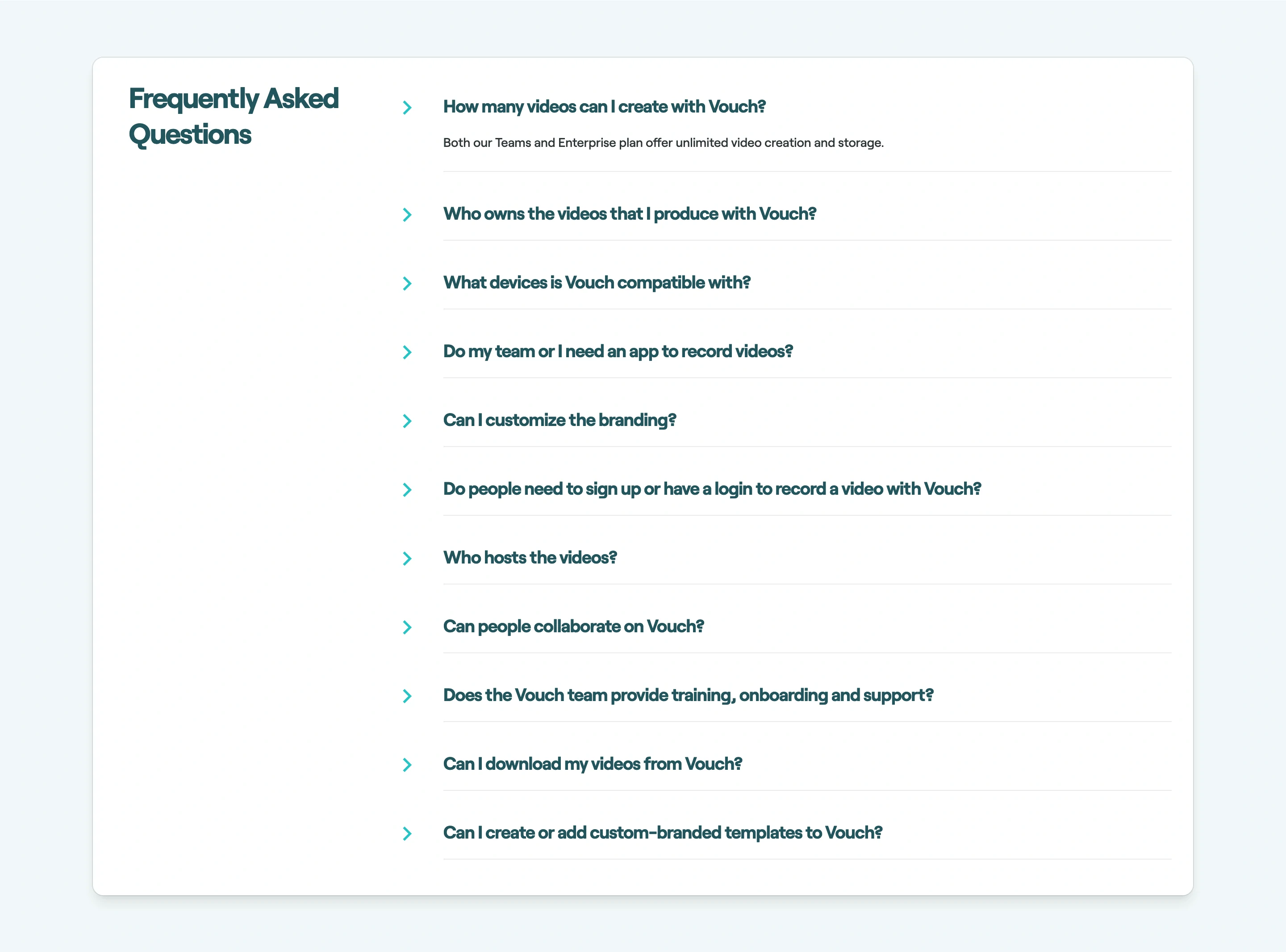Viewport: 1286px width, 952px height.
Task: Select 'What devices is Vouch compatible with?'
Action: coord(597,283)
